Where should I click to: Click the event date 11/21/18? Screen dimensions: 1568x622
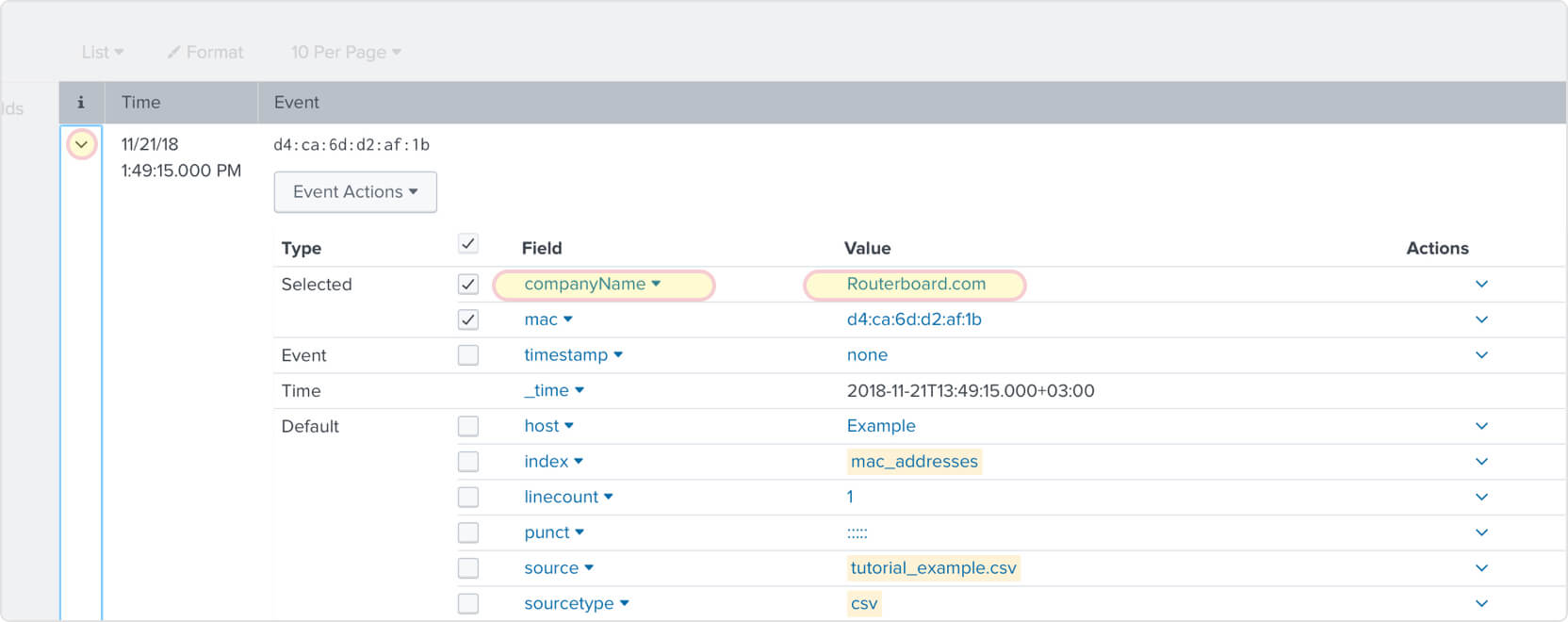click(x=150, y=144)
